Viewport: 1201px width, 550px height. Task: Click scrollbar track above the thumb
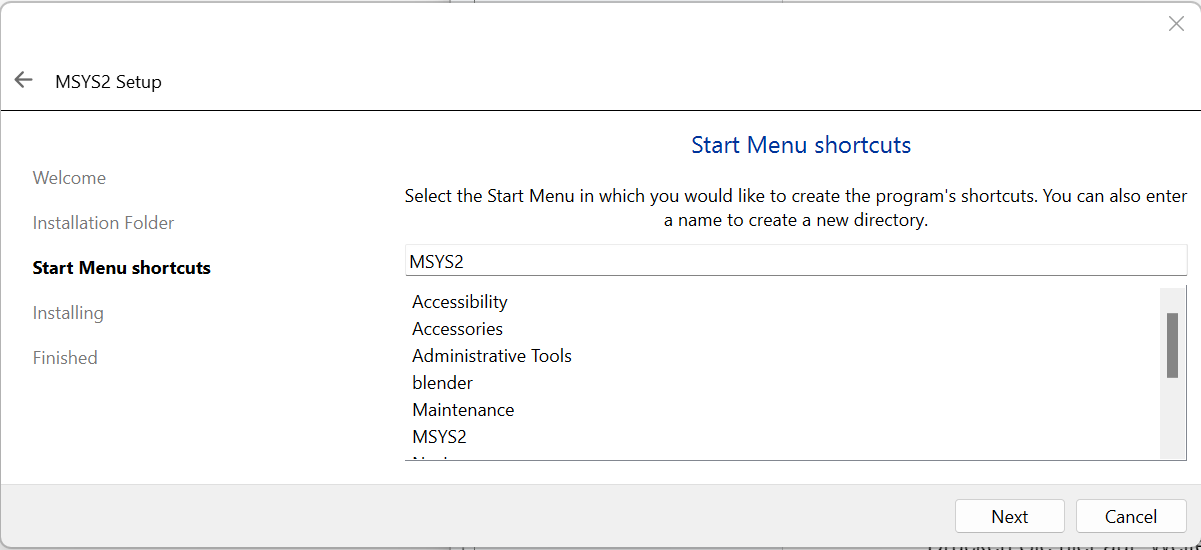tap(1172, 299)
